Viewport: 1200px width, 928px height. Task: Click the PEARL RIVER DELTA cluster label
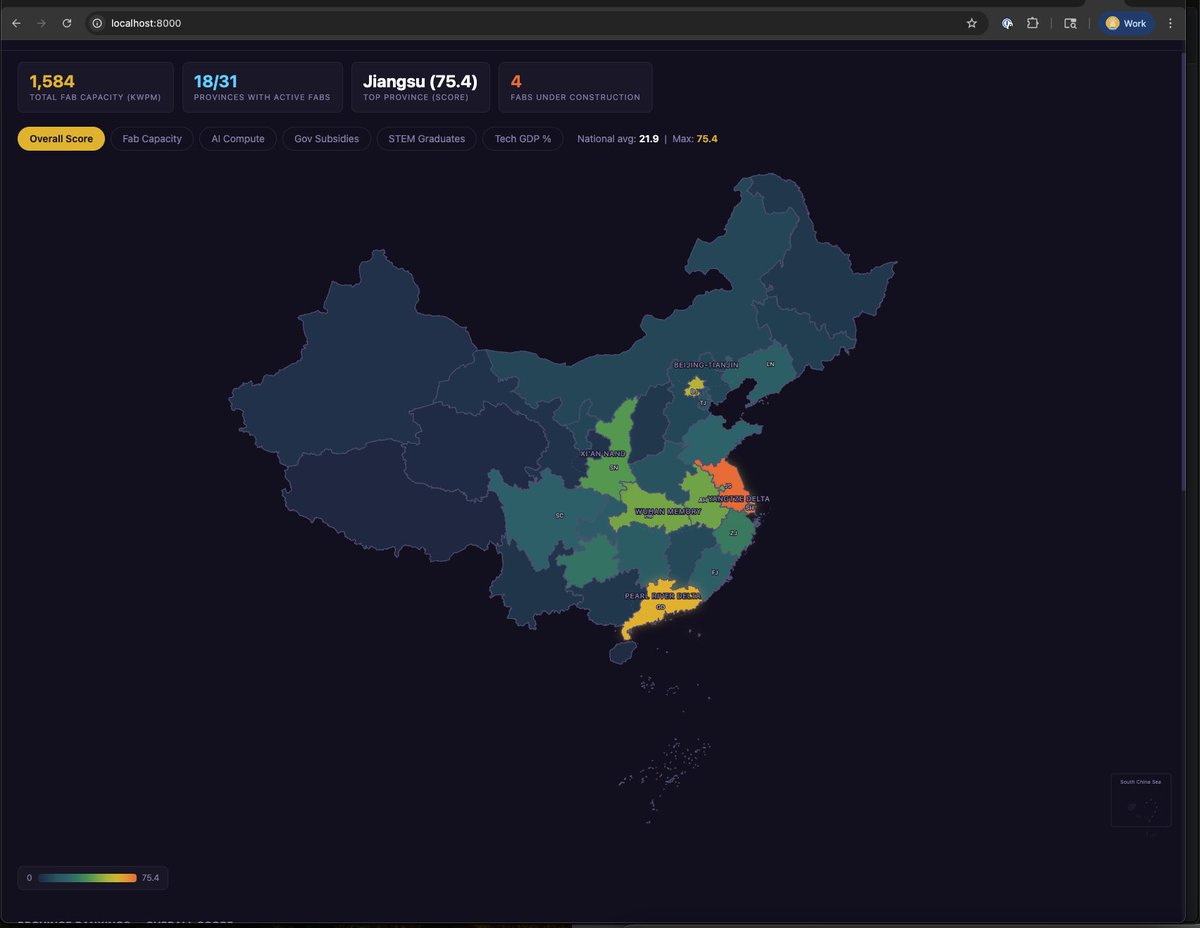tap(662, 595)
